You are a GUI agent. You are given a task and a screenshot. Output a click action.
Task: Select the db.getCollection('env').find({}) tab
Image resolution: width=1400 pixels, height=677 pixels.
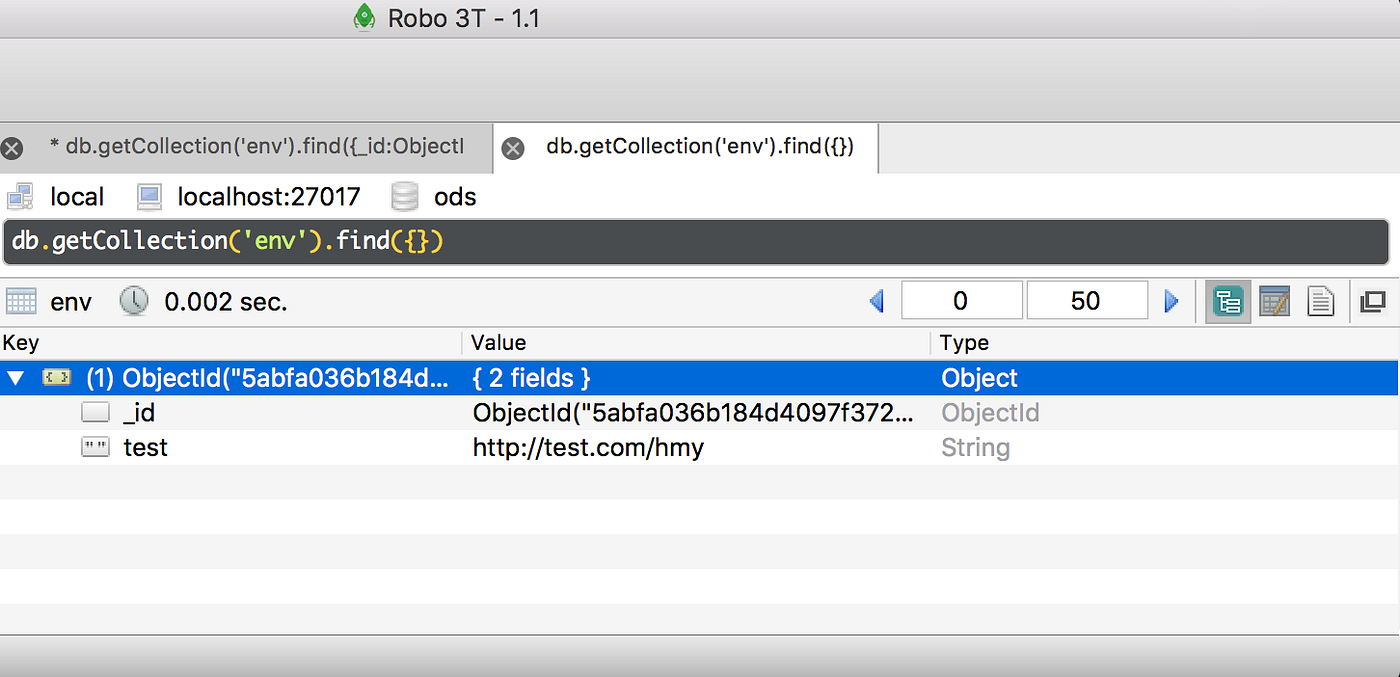pos(698,147)
